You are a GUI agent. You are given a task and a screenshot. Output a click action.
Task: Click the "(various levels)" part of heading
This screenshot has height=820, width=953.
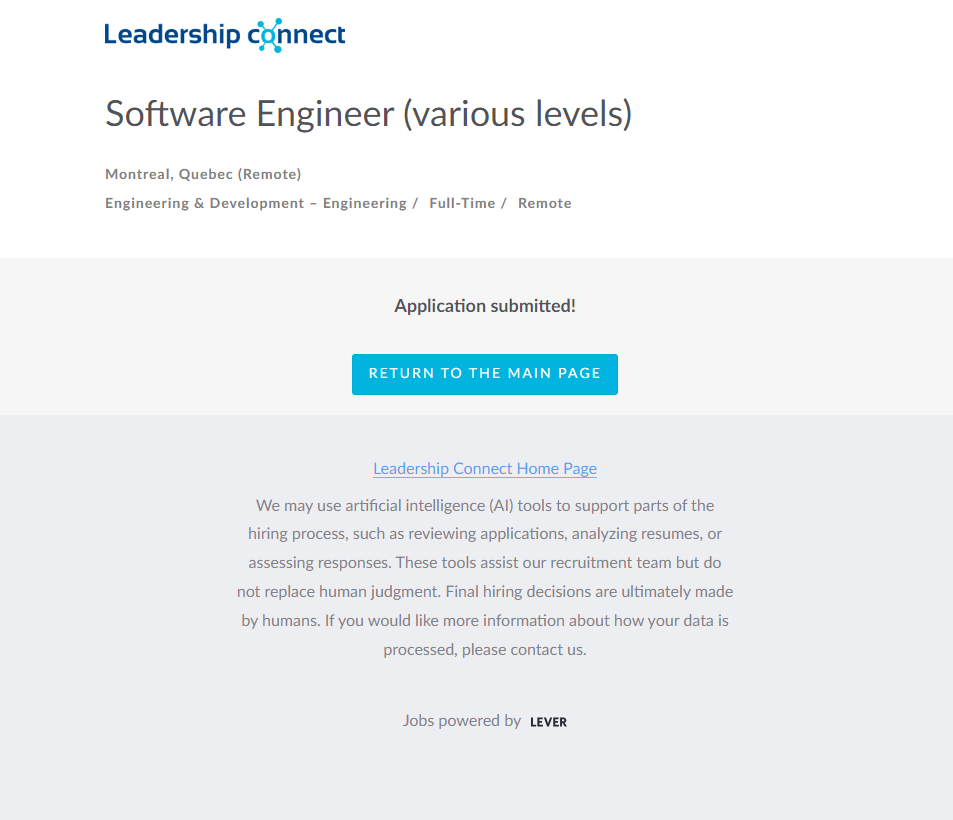click(x=517, y=114)
